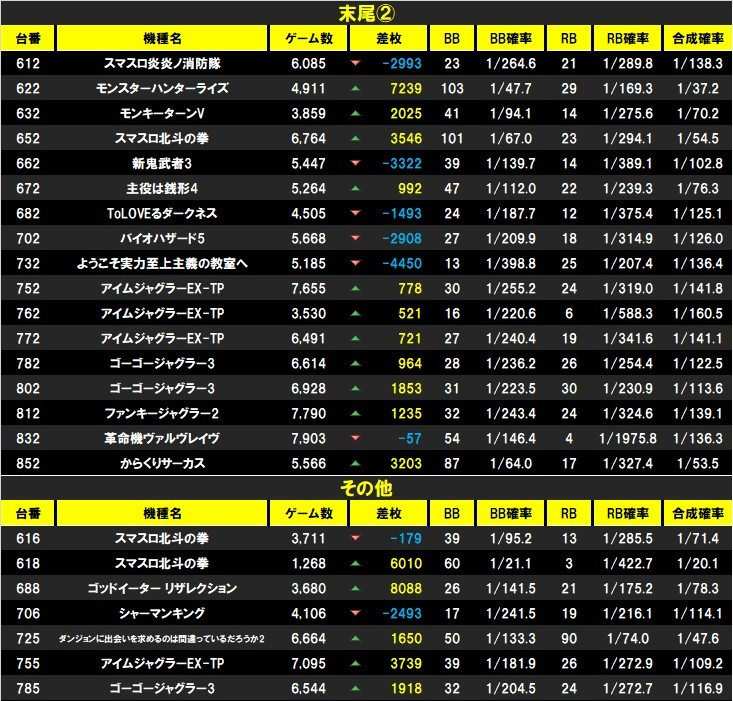
Task: Click the ゲーム数 header in the top table
Action: [x=309, y=38]
